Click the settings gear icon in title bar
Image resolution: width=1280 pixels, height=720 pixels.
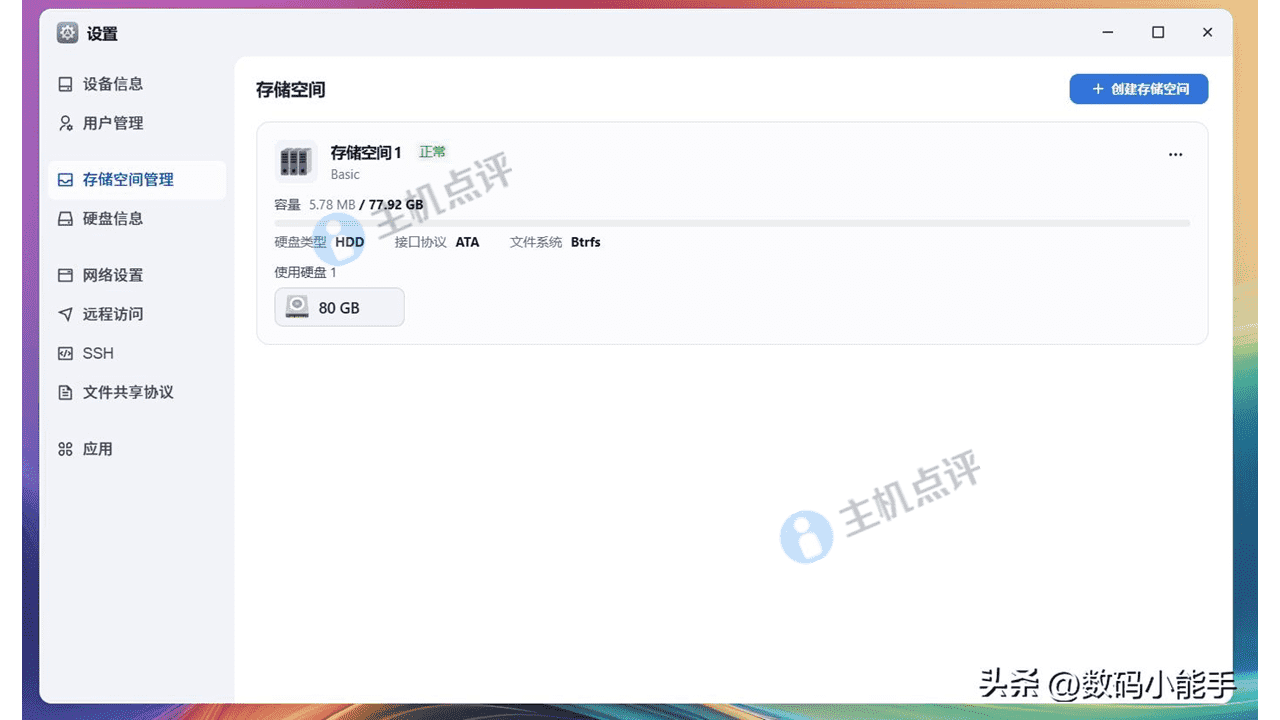[67, 33]
